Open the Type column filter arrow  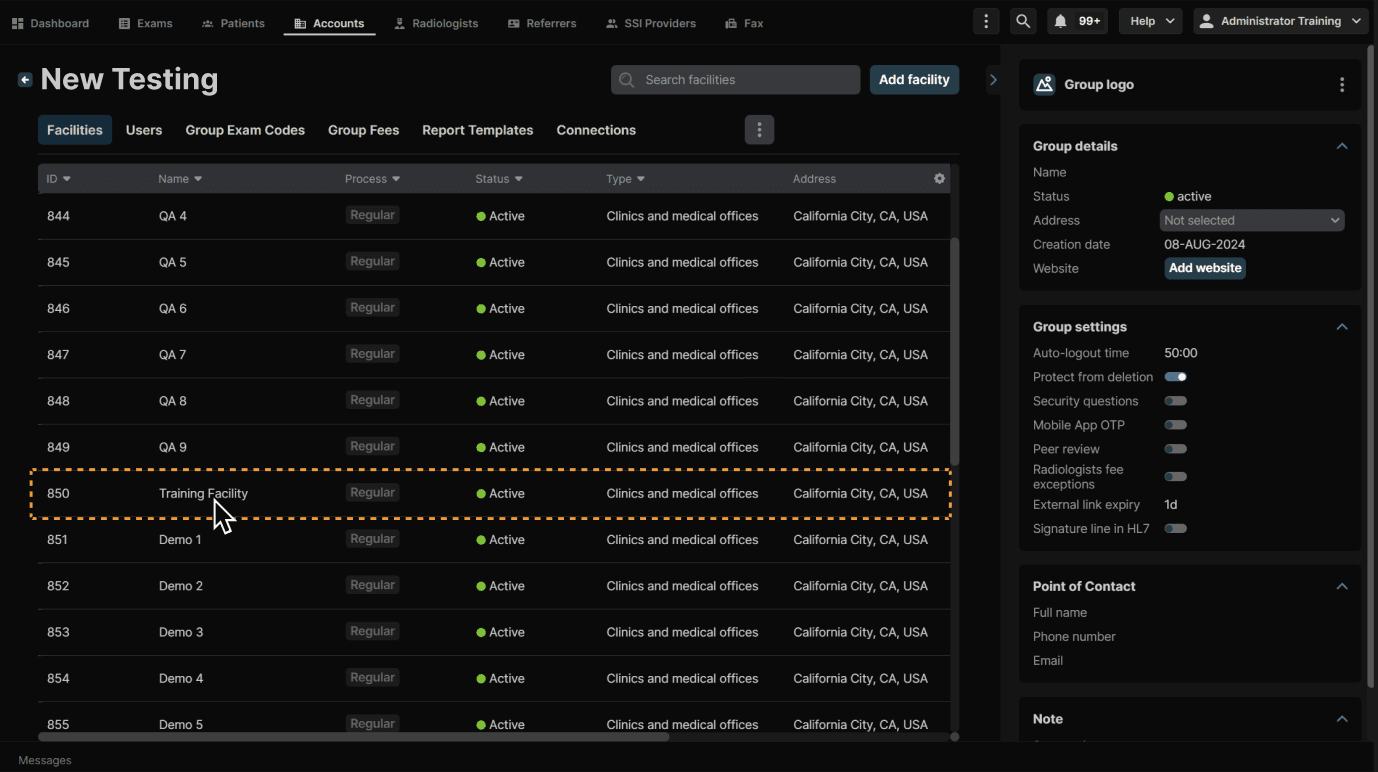point(641,179)
